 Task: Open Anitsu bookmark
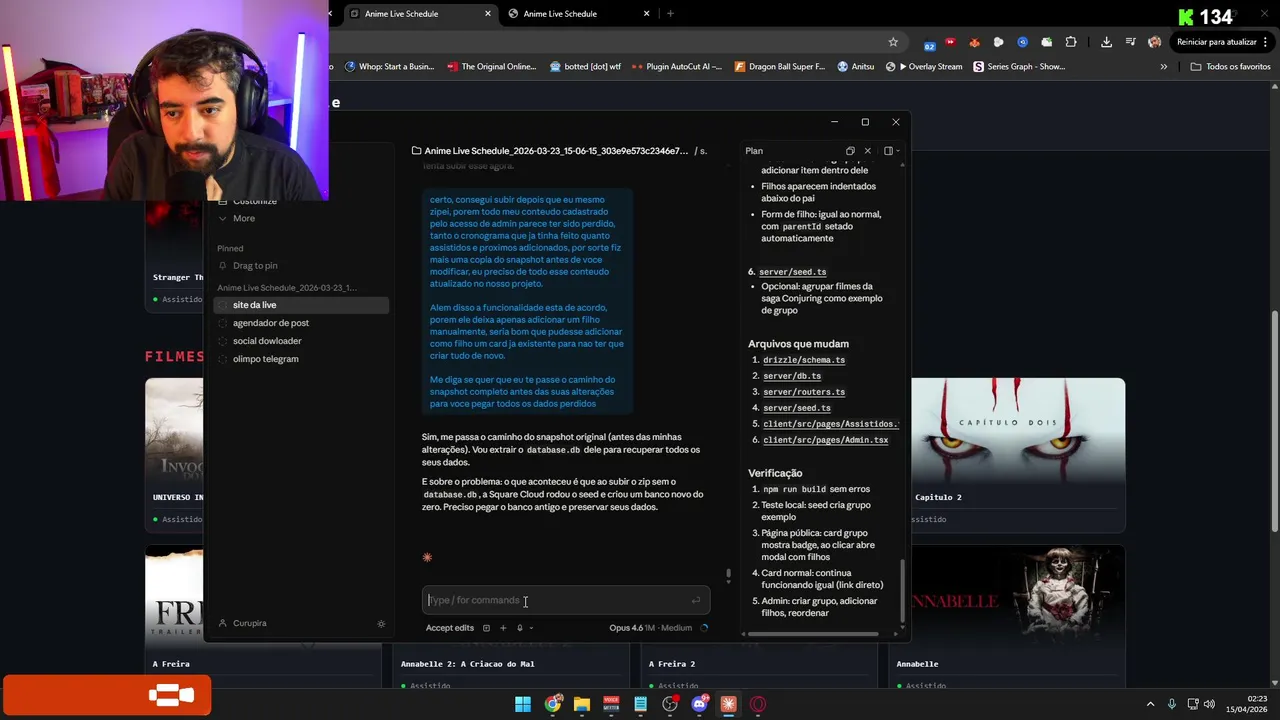[x=856, y=67]
